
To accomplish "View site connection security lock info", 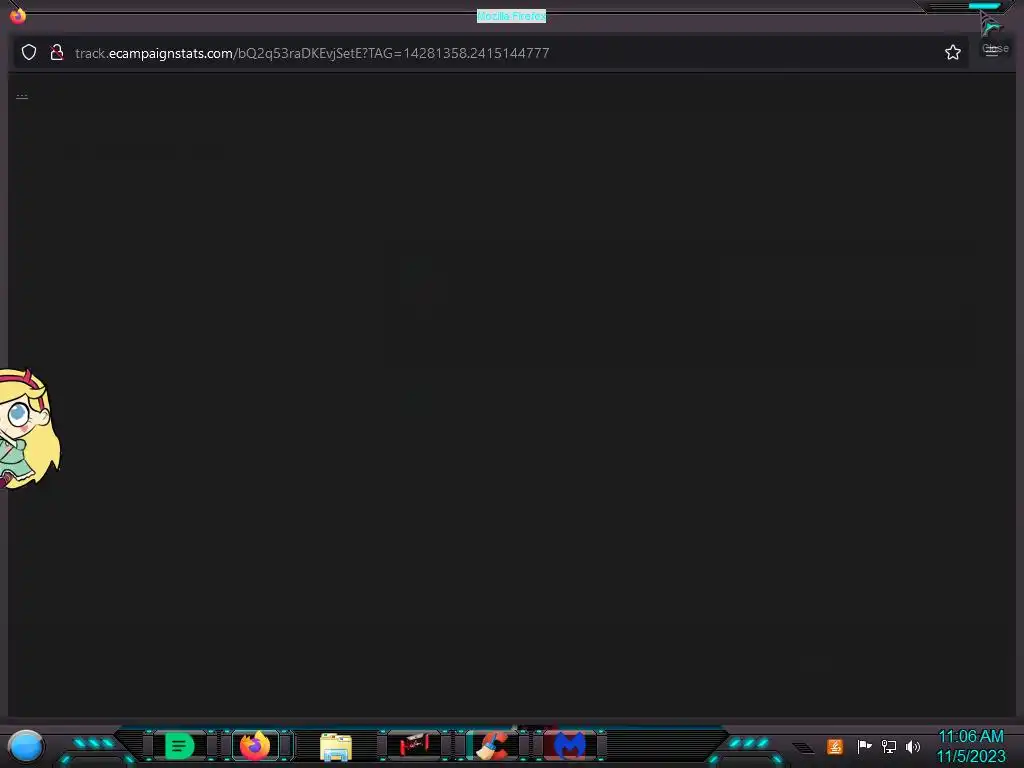I will pyautogui.click(x=57, y=52).
